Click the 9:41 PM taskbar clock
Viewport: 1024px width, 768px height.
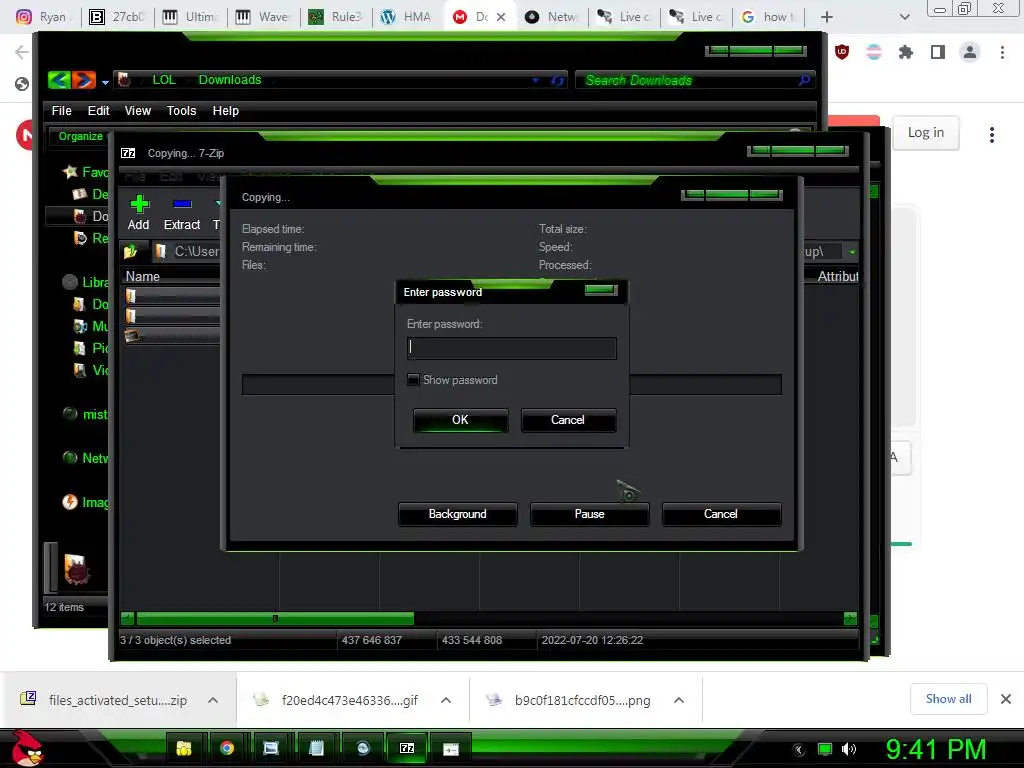pos(935,749)
